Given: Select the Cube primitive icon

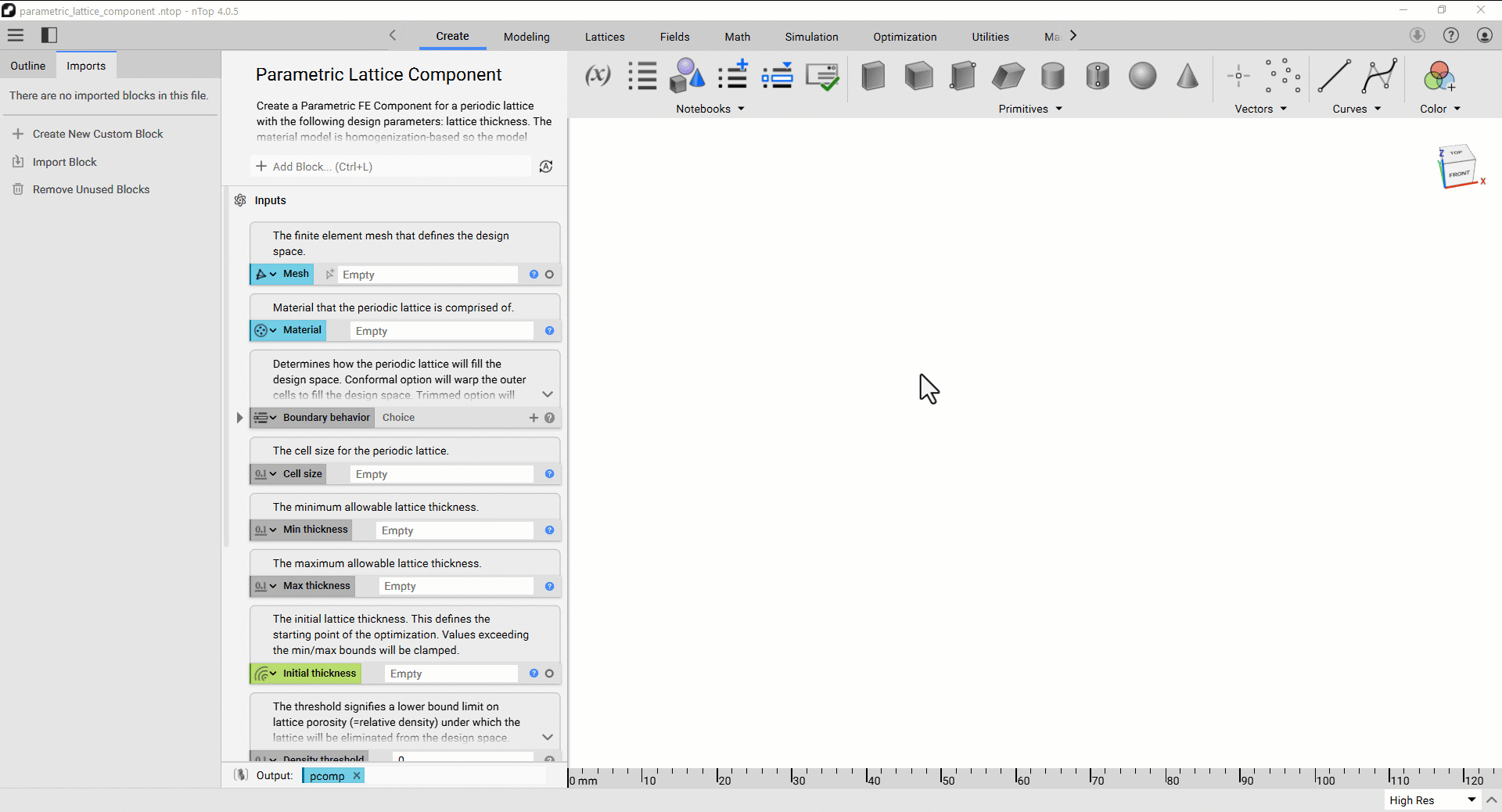Looking at the screenshot, I should coord(918,76).
